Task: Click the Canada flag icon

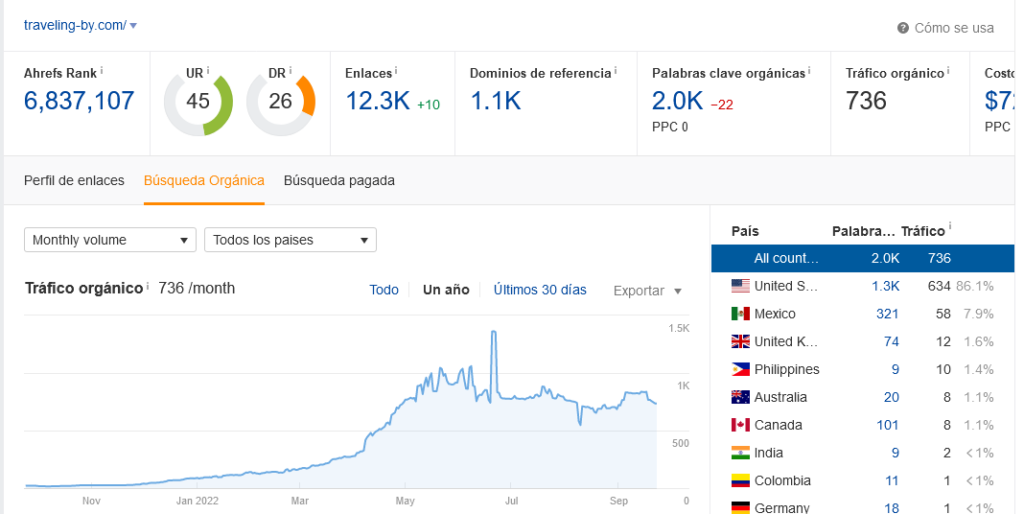Action: 740,425
